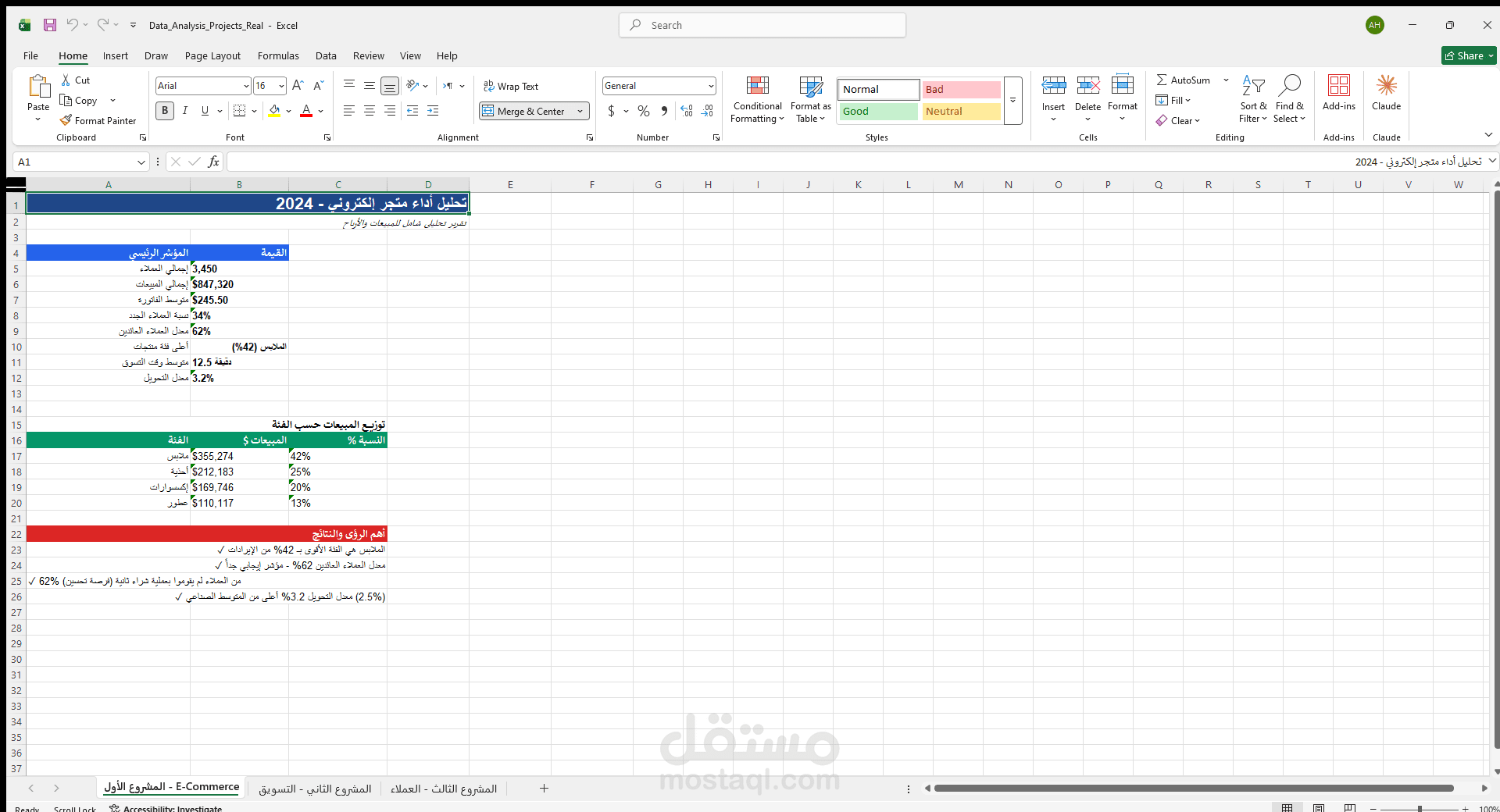Viewport: 1500px width, 812px height.
Task: Click the Format Painter brush
Action: point(66,120)
